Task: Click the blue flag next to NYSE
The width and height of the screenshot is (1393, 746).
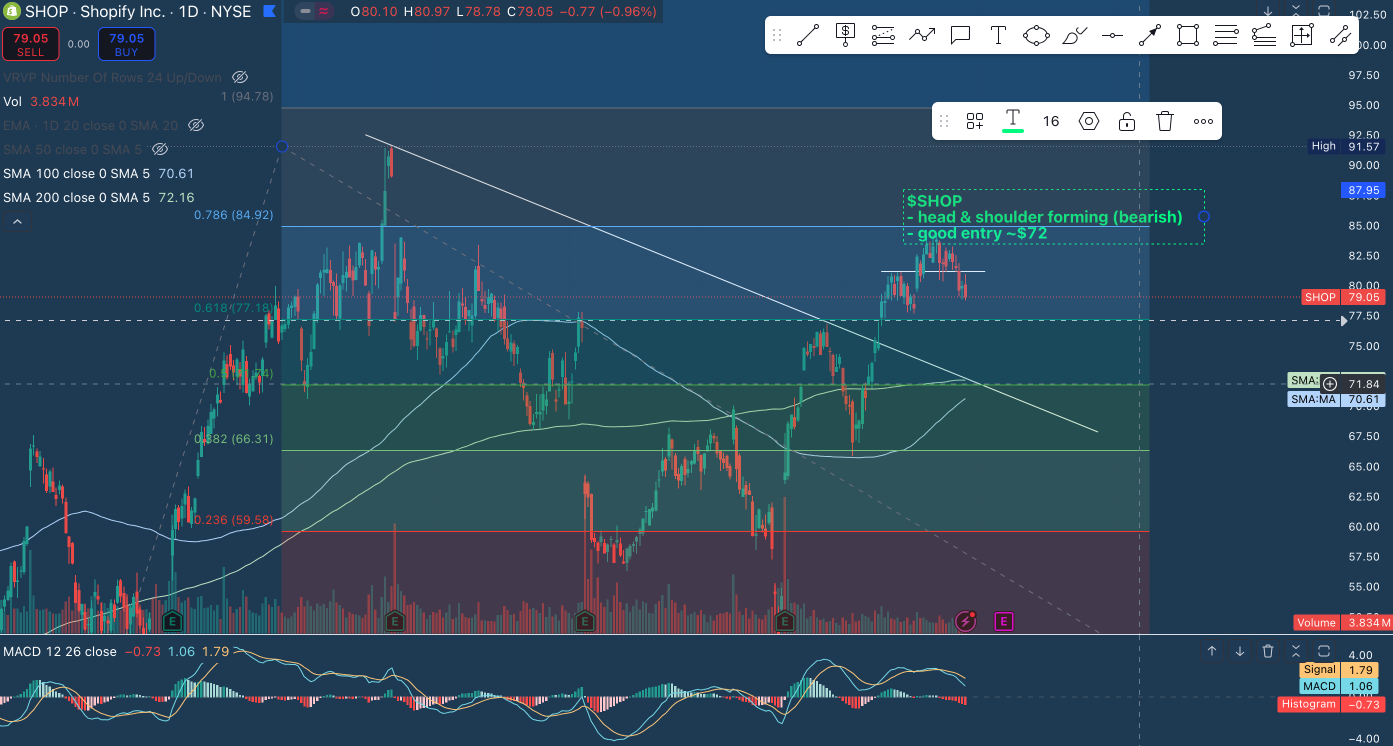Action: (269, 12)
